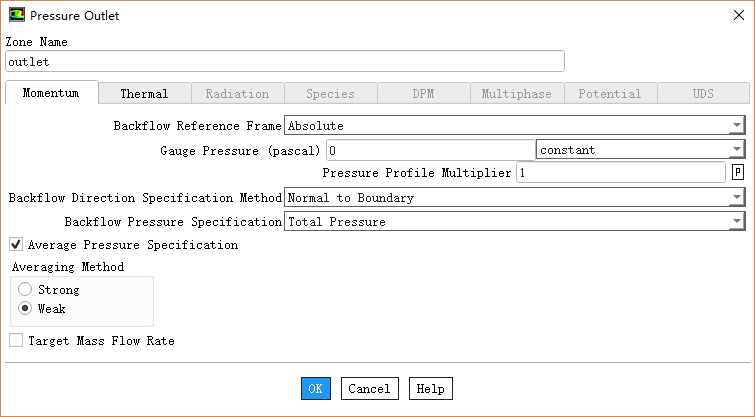Click the OK button

pos(315,389)
